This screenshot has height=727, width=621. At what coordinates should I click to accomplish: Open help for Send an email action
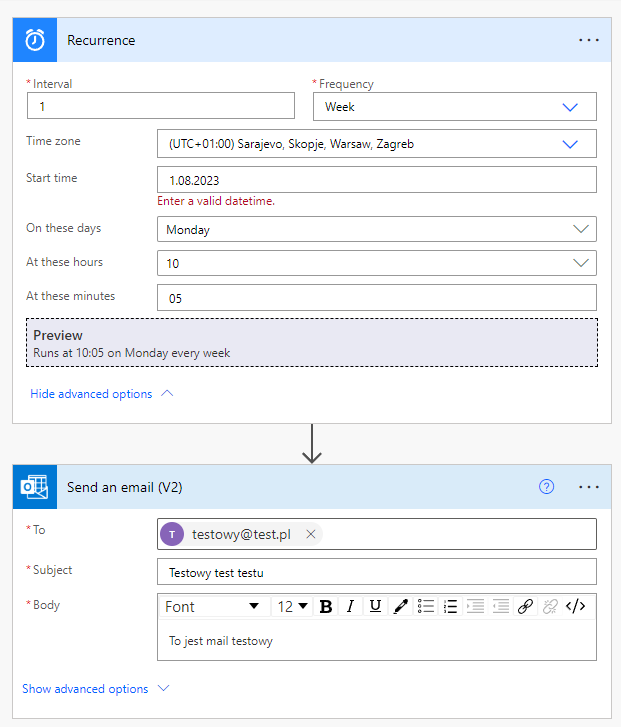546,487
